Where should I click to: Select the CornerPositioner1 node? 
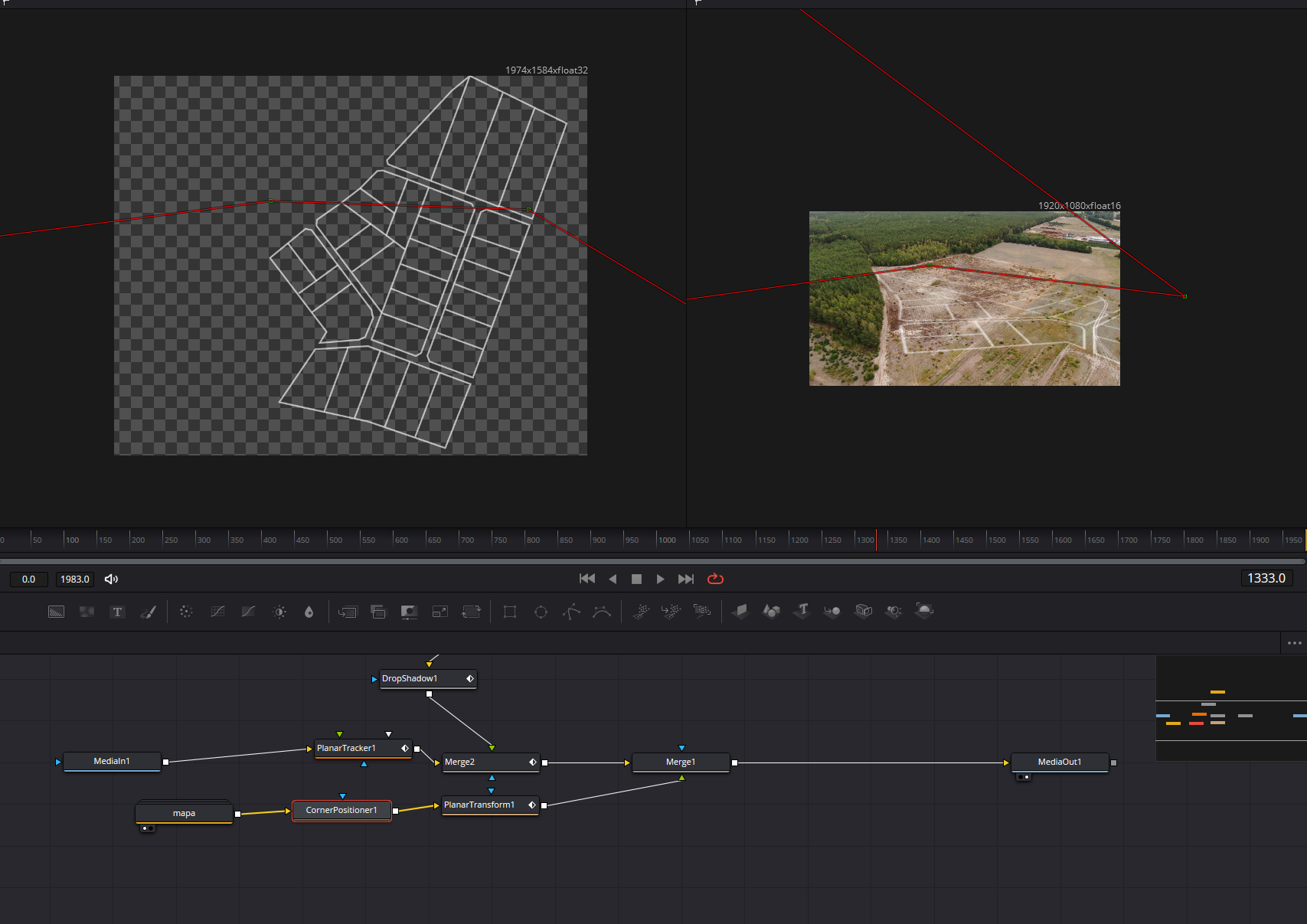pos(341,810)
